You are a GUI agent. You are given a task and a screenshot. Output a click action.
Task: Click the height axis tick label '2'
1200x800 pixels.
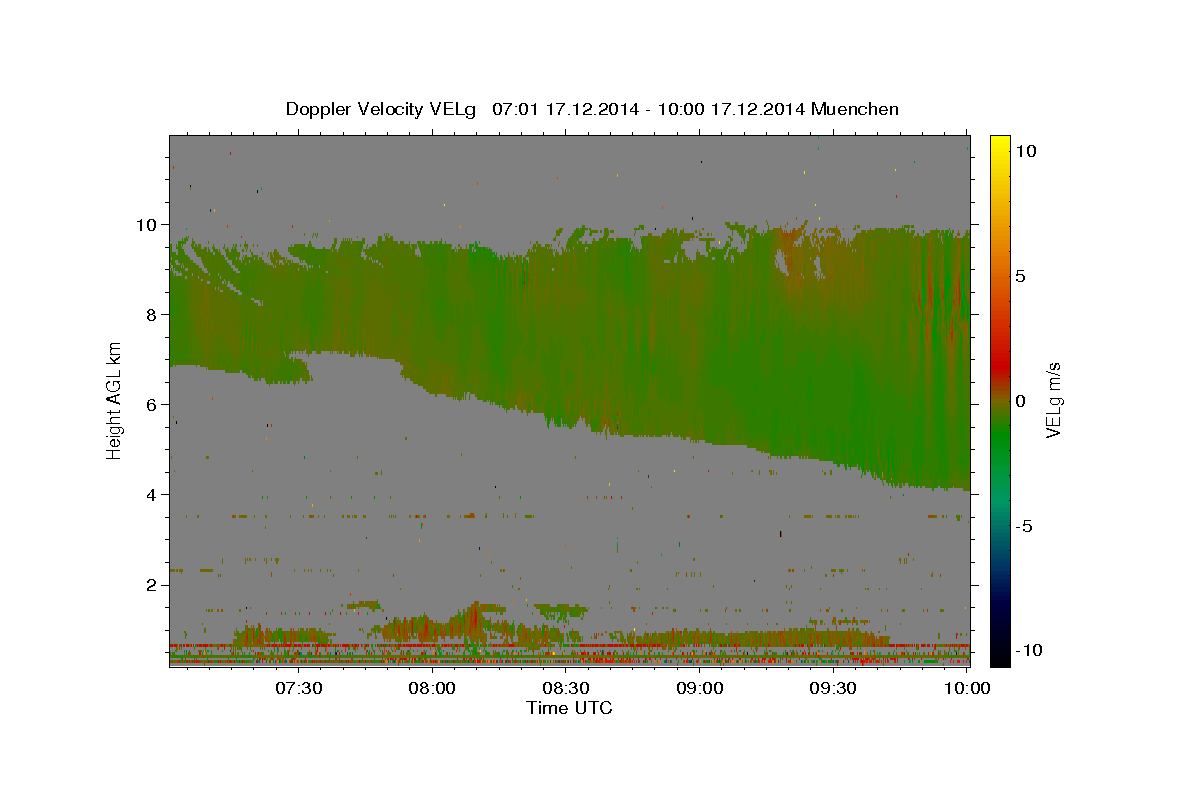coord(154,584)
